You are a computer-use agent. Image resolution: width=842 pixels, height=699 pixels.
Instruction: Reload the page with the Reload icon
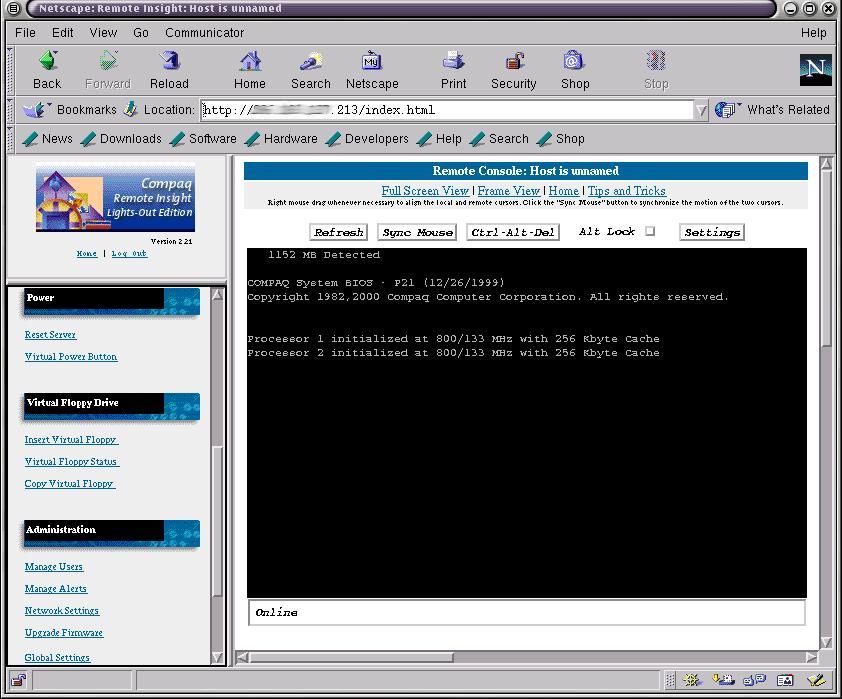(x=169, y=68)
